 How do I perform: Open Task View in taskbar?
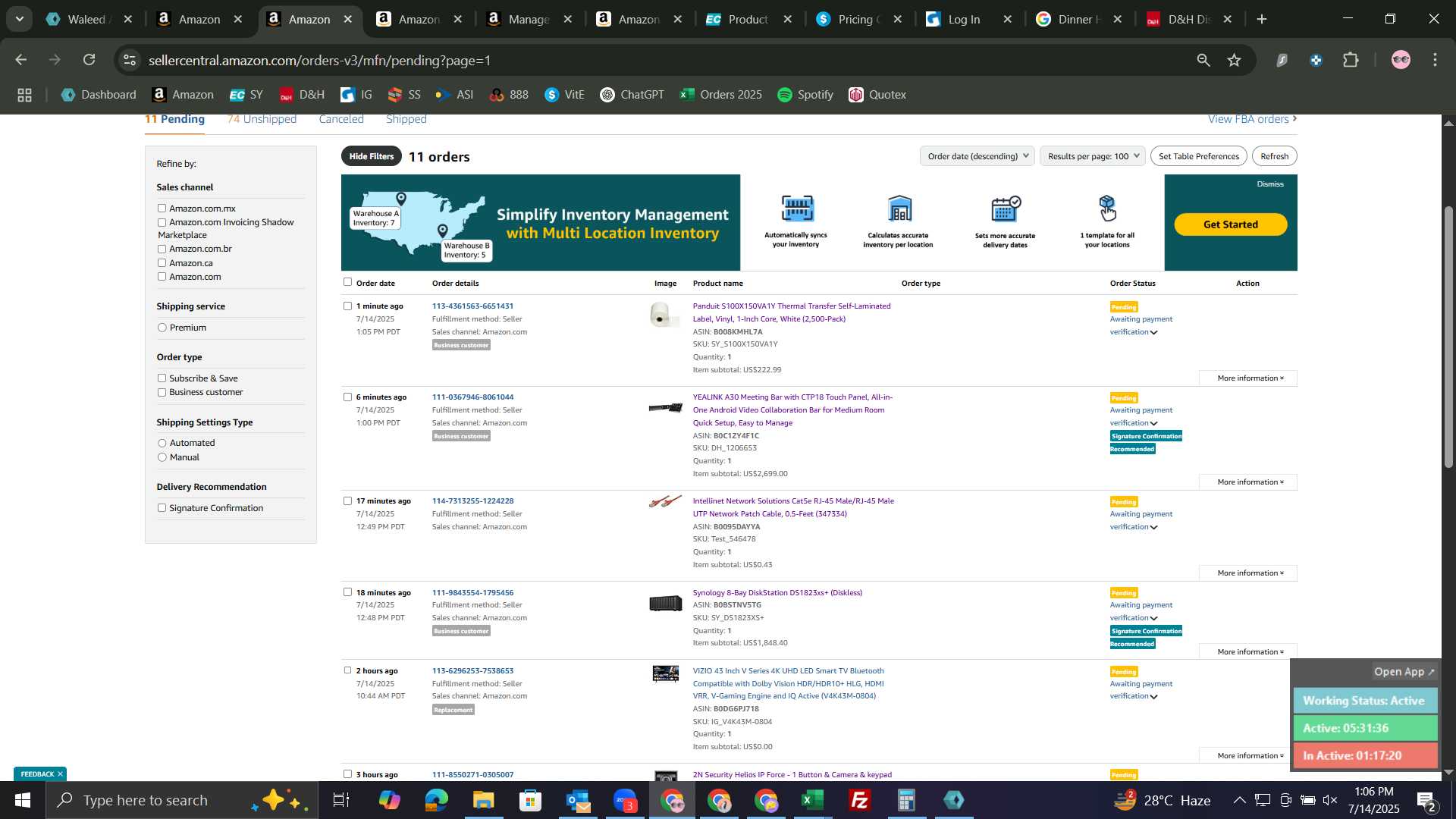coord(341,800)
